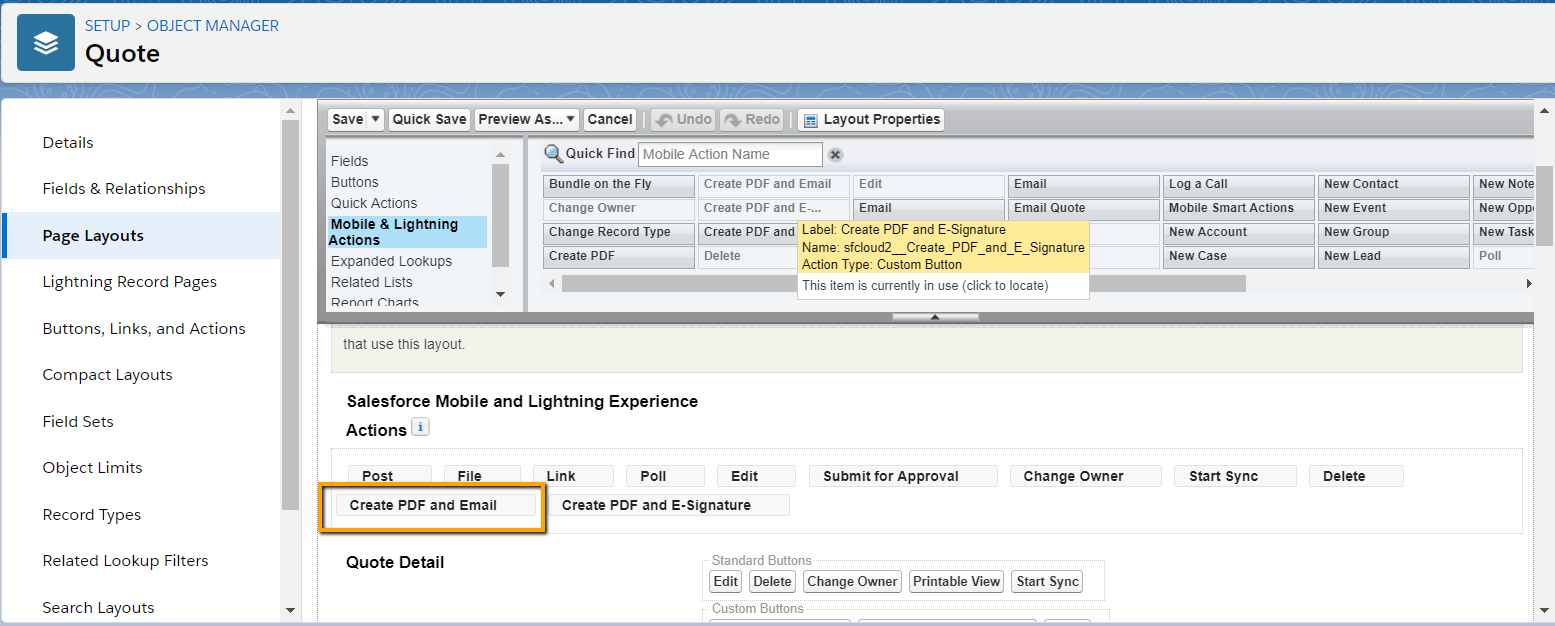
Task: Select Create PDF palette item
Action: coord(619,257)
